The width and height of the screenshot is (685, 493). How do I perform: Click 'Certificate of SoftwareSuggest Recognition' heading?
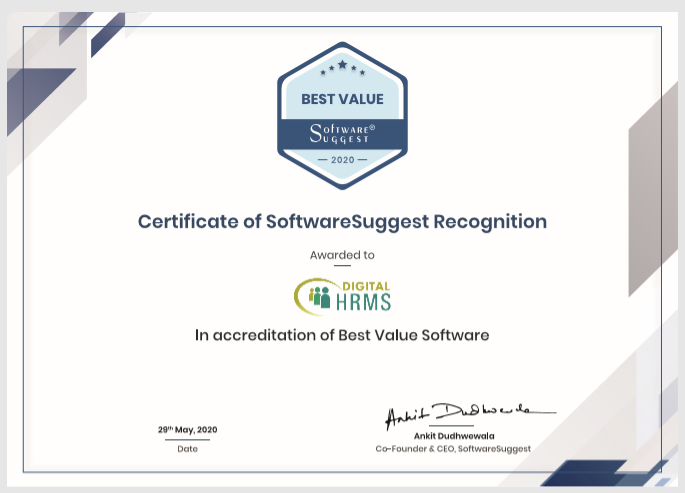pos(342,222)
